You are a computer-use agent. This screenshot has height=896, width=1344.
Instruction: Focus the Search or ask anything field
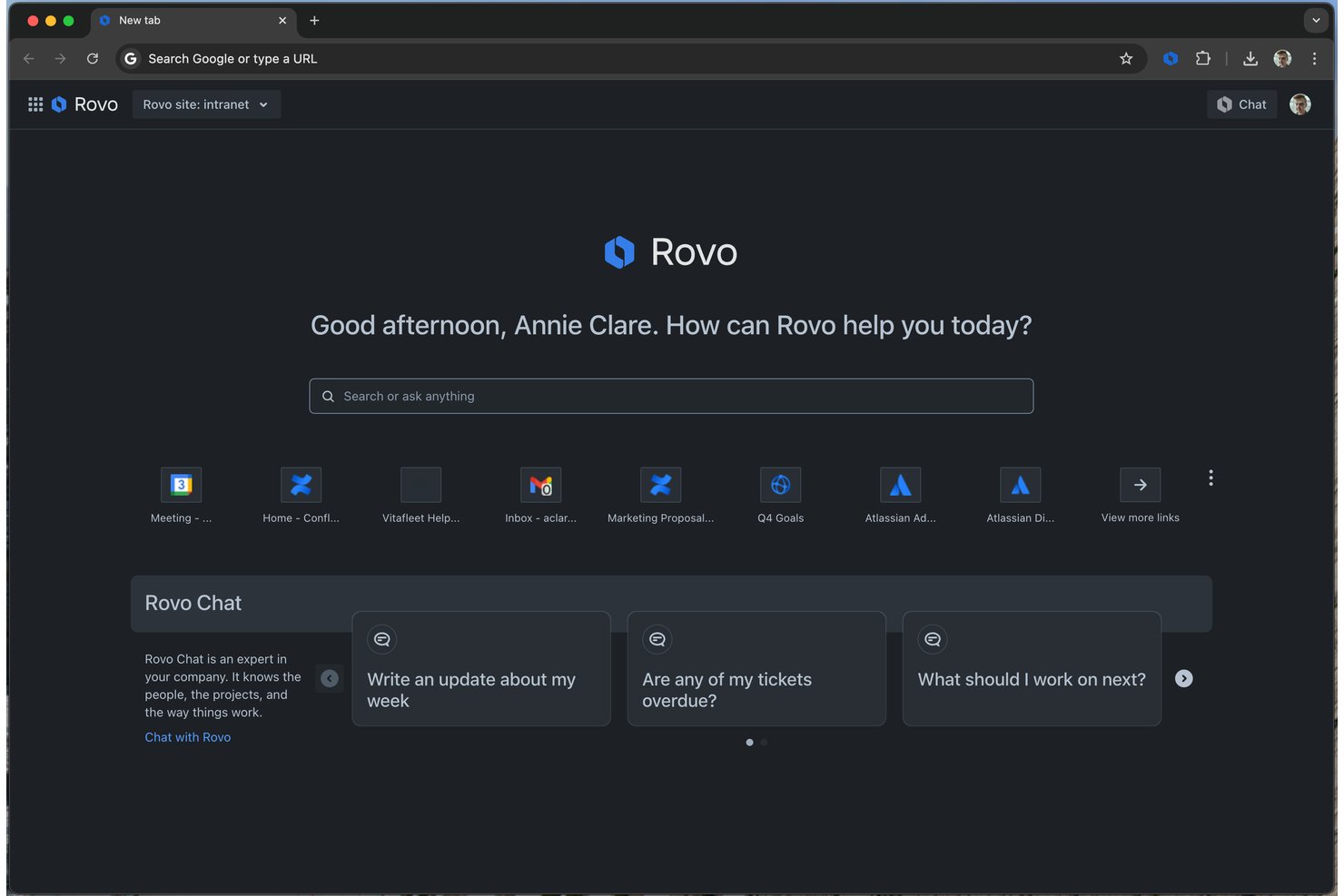click(x=671, y=396)
